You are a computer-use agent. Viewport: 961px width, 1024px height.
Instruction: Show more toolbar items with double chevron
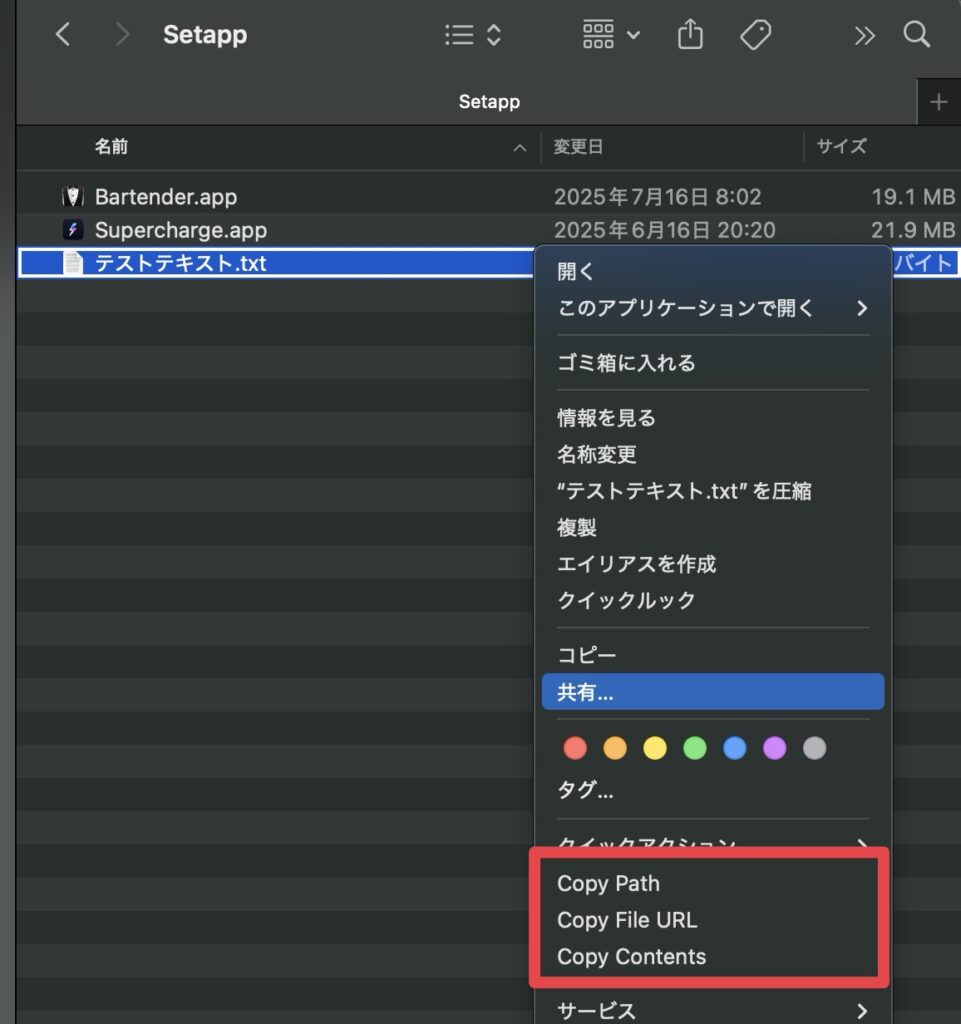[x=864, y=35]
